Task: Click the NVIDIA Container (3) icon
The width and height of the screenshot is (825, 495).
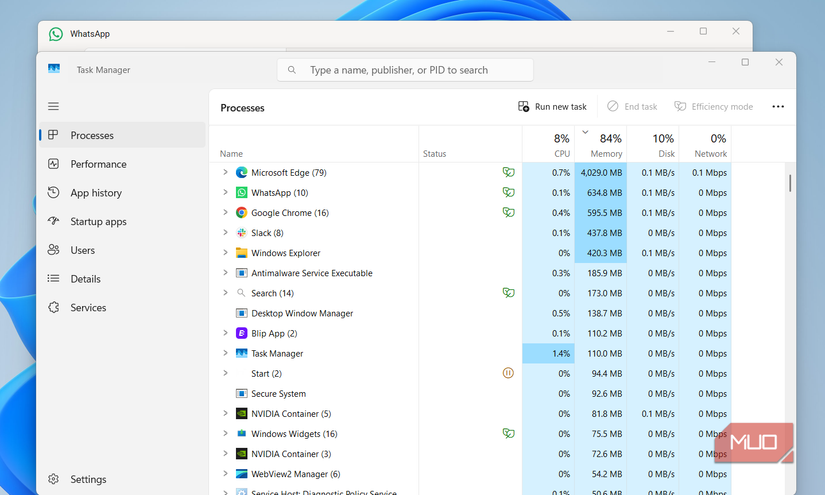Action: (x=242, y=453)
